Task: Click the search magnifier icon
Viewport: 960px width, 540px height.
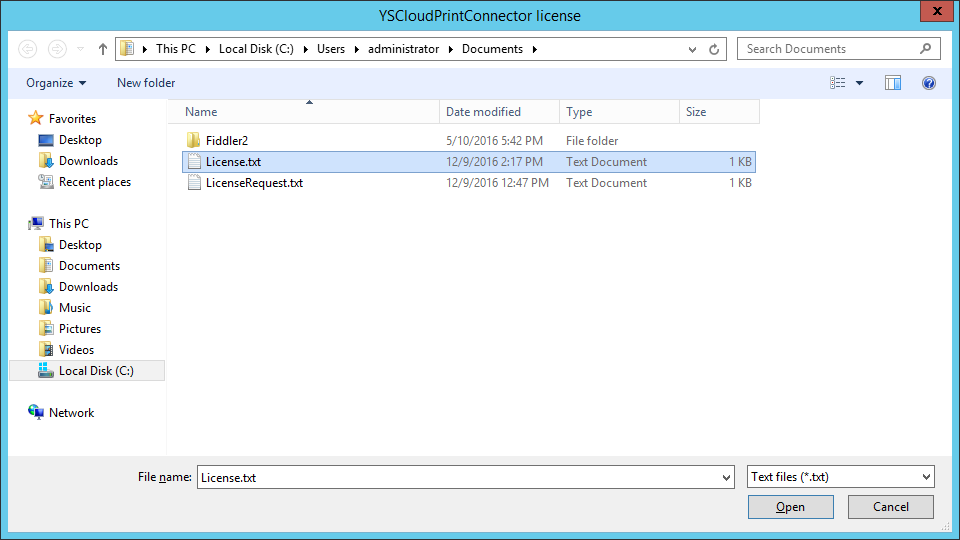Action: [x=925, y=48]
